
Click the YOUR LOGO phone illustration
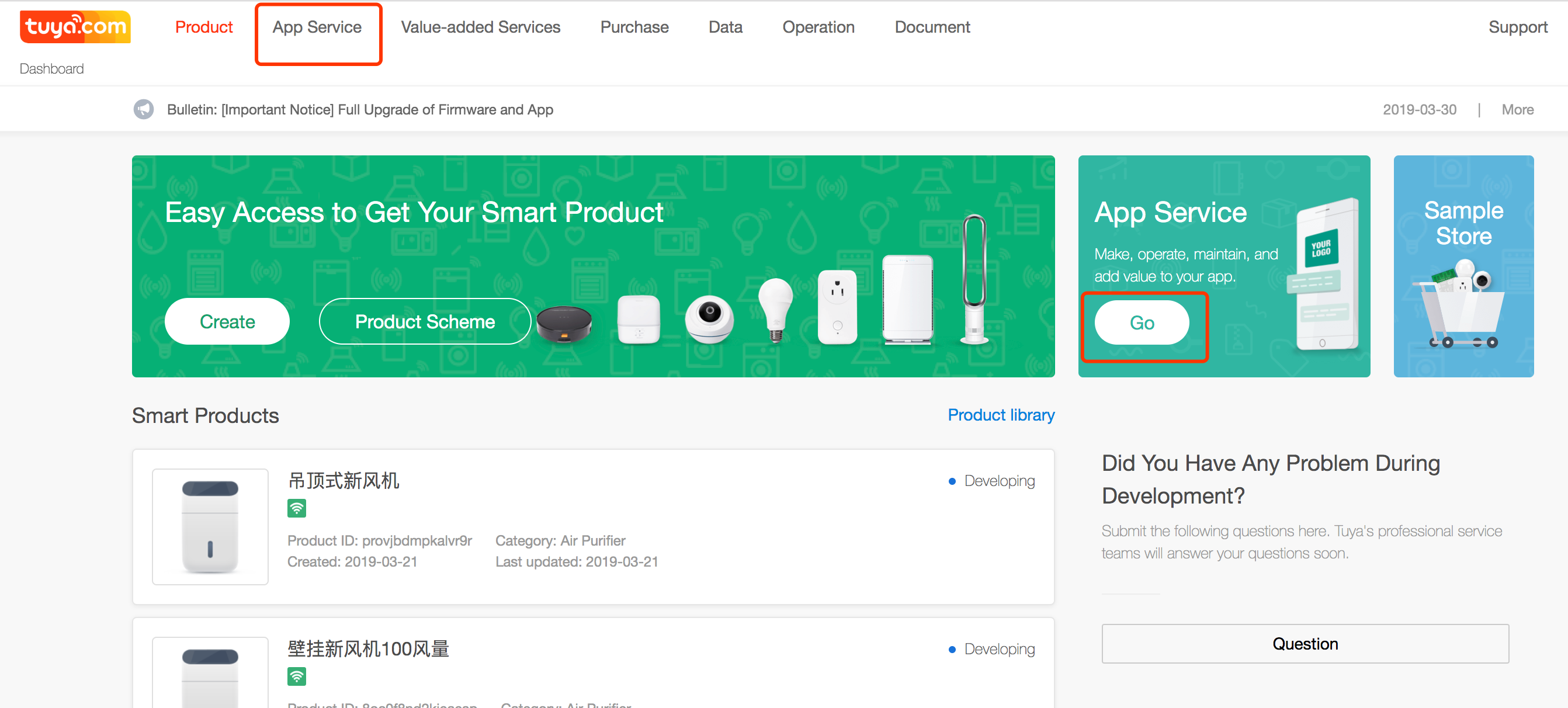tap(1323, 274)
